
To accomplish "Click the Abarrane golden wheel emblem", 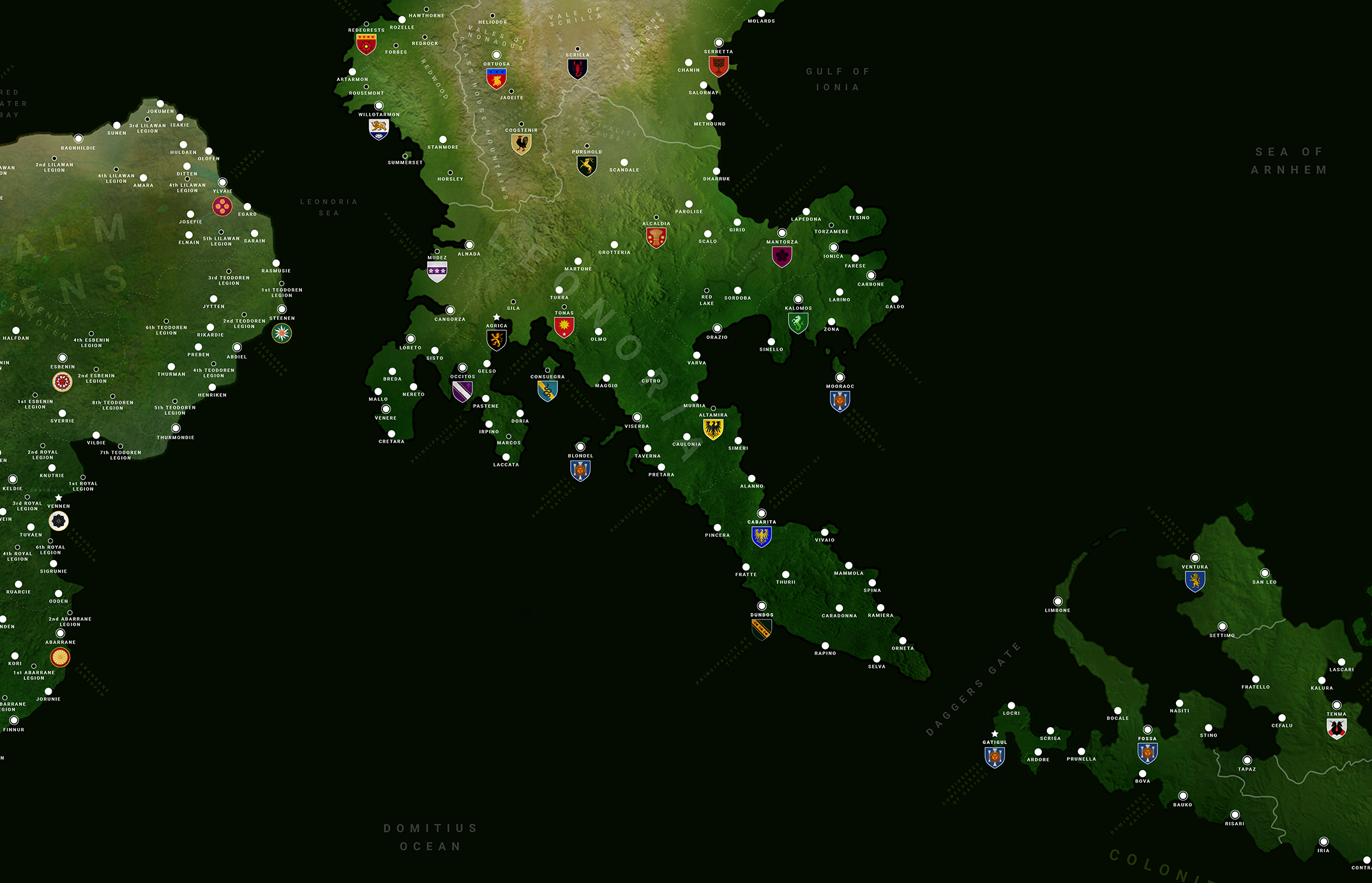I will tap(60, 657).
